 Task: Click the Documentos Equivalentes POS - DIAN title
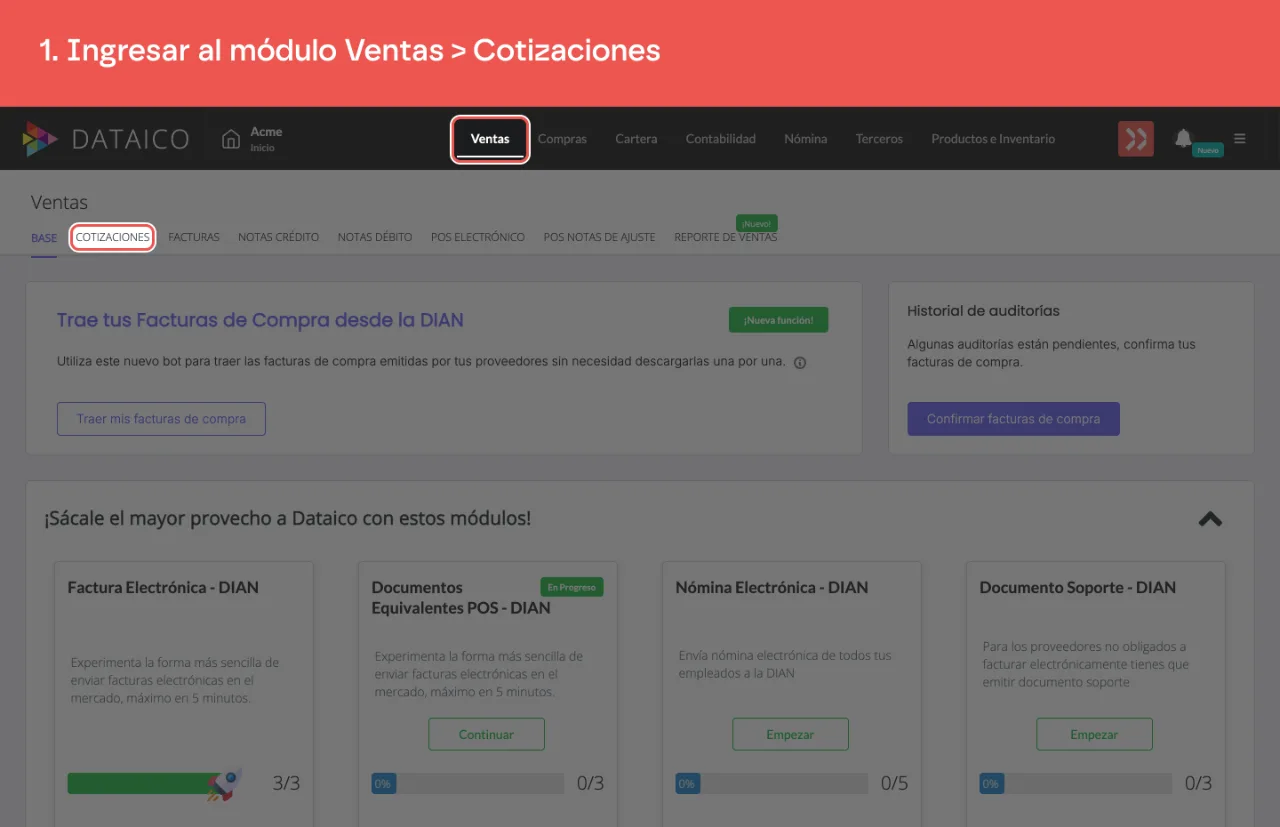[461, 597]
